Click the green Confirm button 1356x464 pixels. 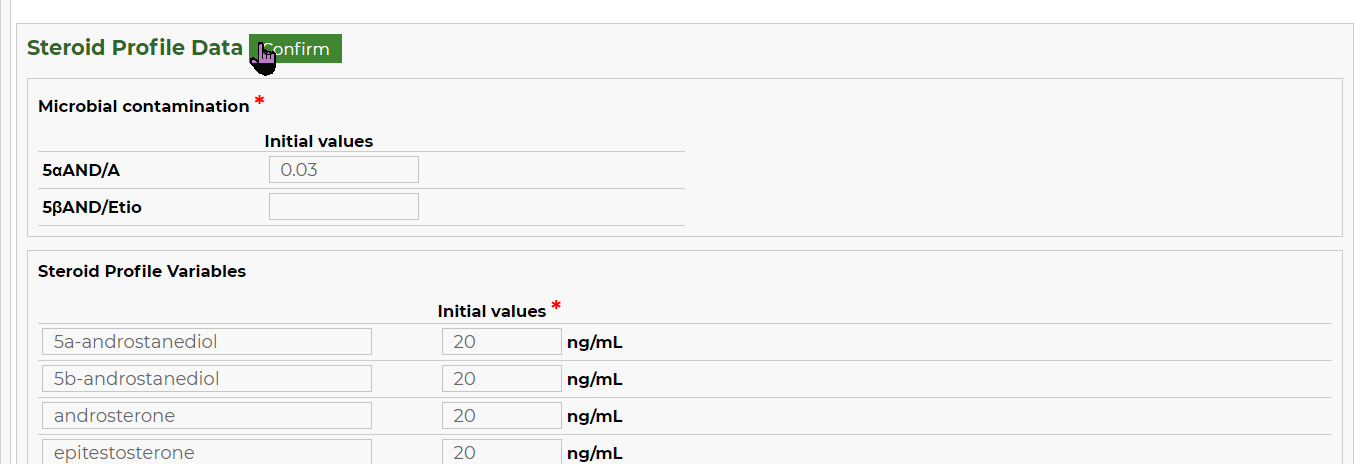coord(295,49)
